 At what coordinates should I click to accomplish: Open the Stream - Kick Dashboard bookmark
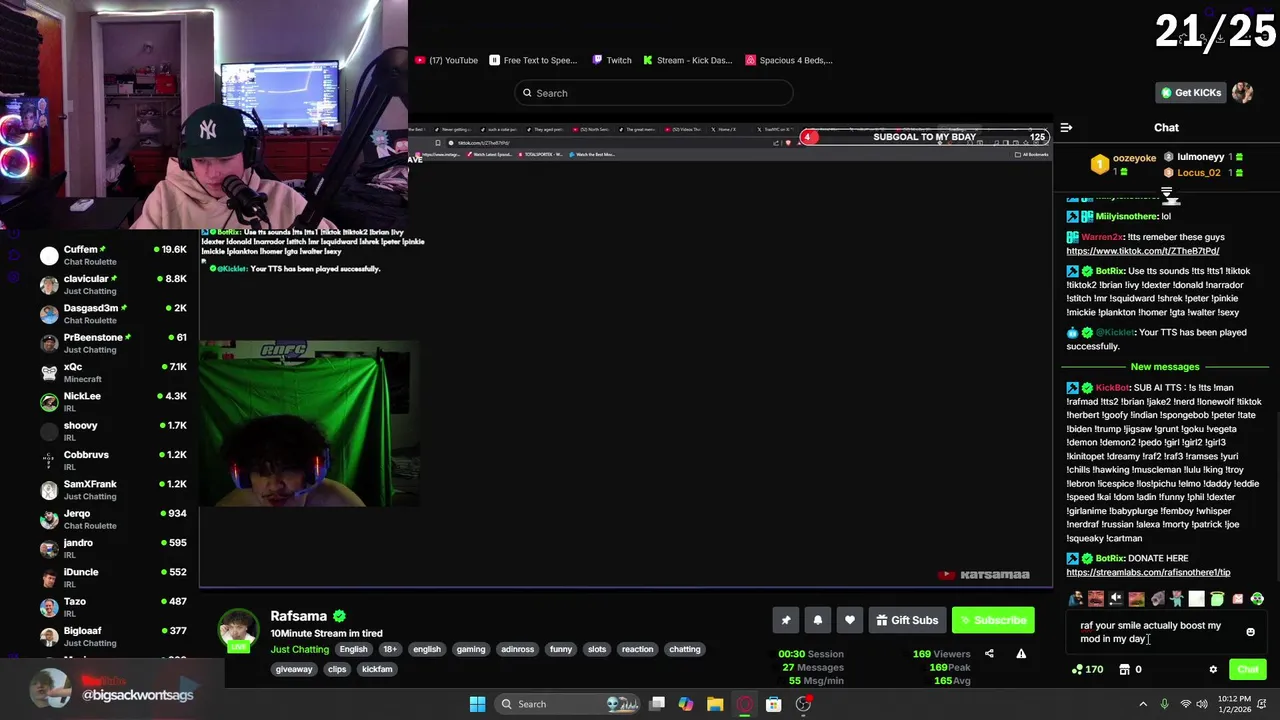click(688, 60)
